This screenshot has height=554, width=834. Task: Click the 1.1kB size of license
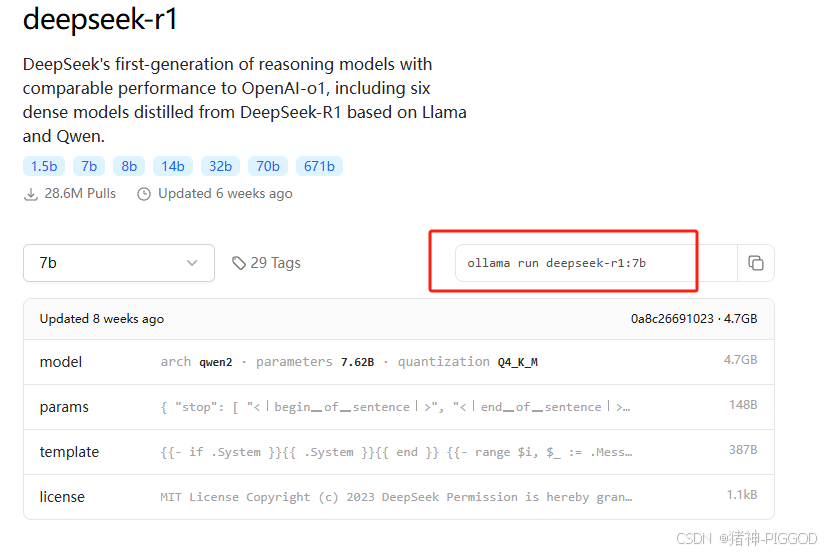point(742,495)
